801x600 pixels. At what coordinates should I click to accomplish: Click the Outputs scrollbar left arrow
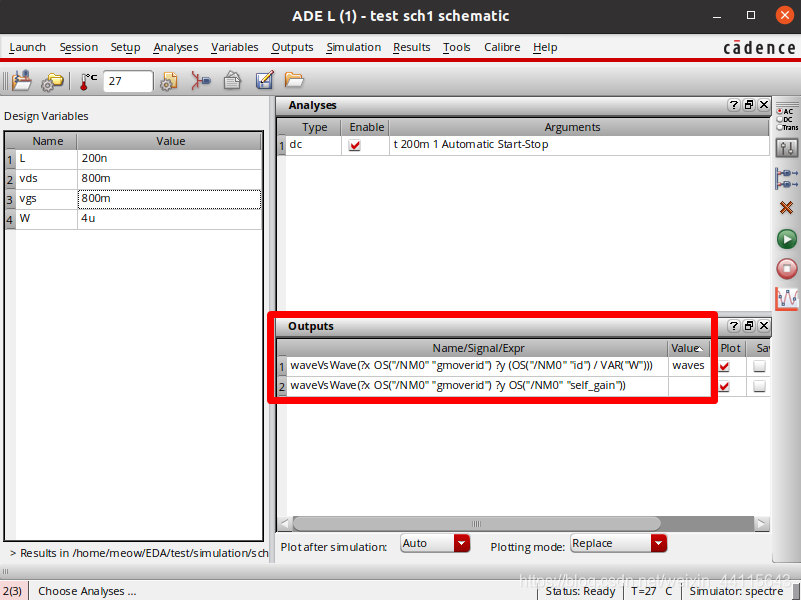[284, 524]
